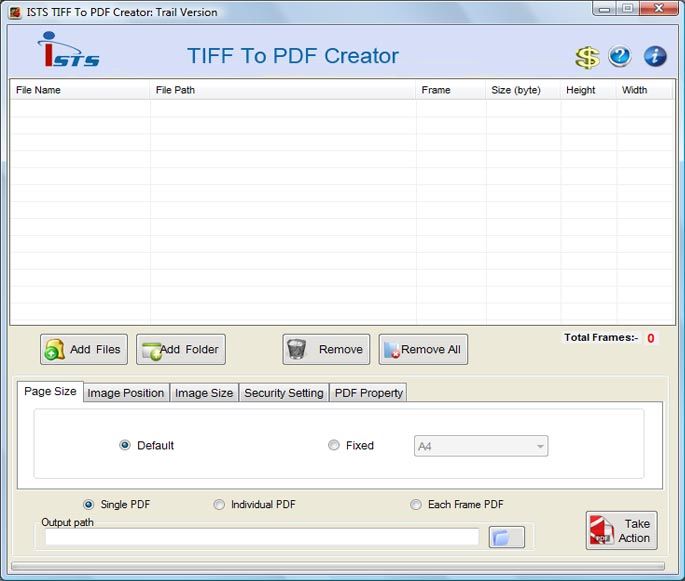This screenshot has height=581, width=685.
Task: Click the dollar sign purchase icon
Action: pos(587,57)
